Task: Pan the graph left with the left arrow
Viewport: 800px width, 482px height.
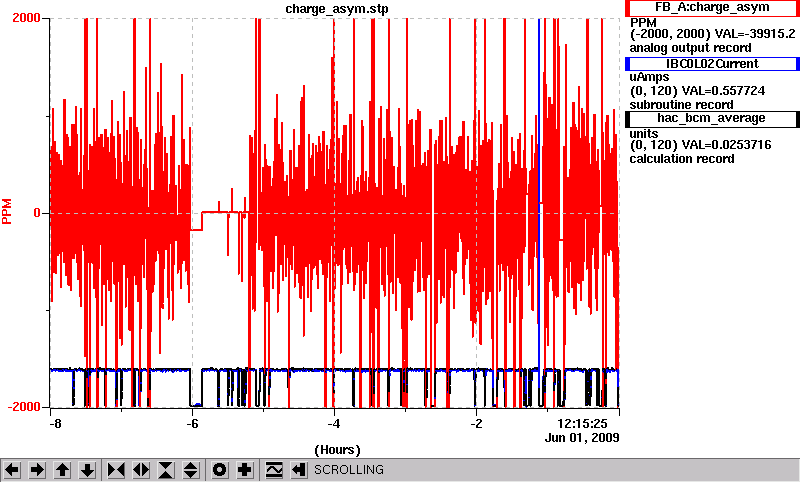Action: coord(12,470)
